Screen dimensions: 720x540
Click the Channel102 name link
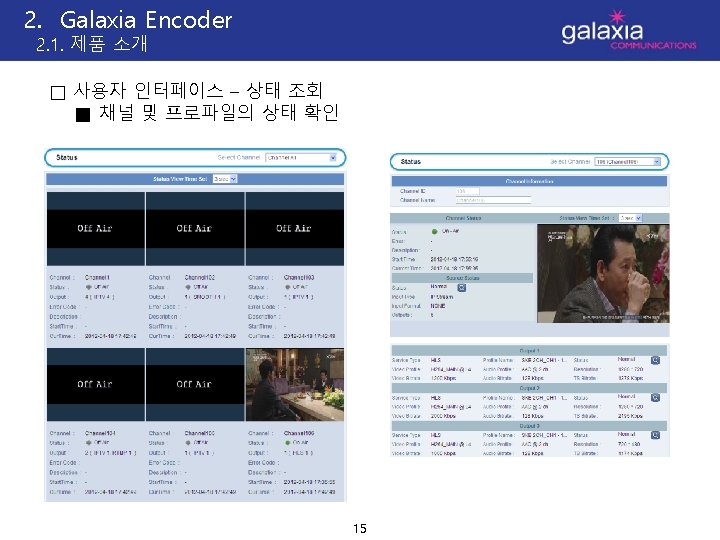(x=200, y=277)
